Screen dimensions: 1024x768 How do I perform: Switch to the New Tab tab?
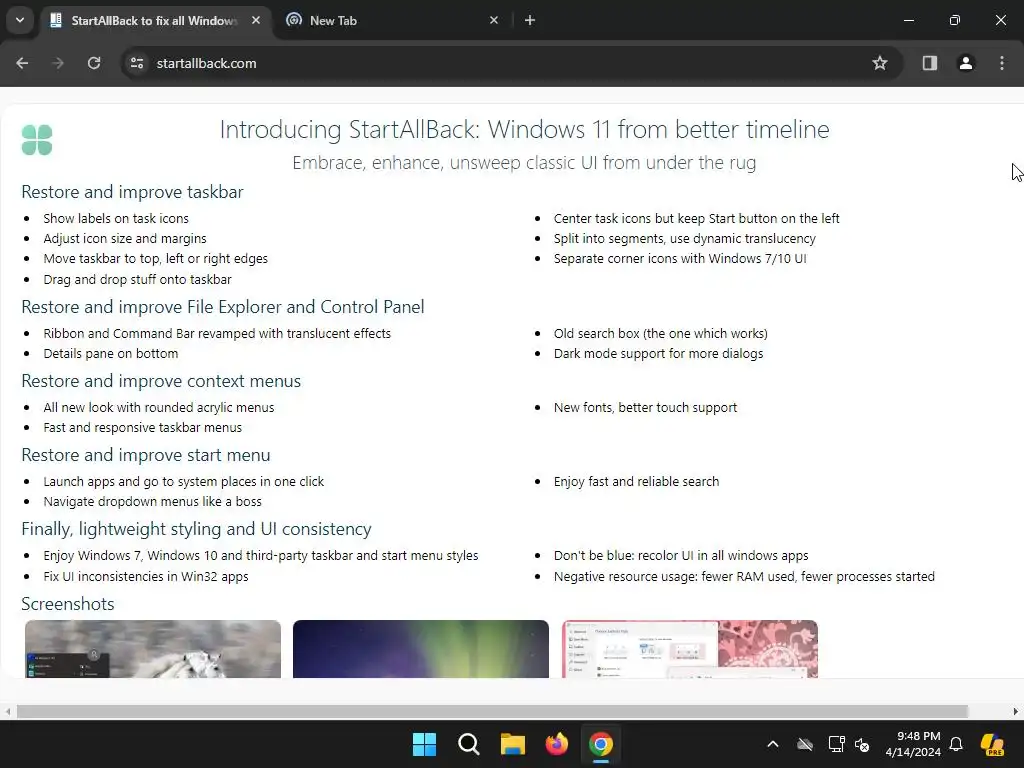[392, 21]
